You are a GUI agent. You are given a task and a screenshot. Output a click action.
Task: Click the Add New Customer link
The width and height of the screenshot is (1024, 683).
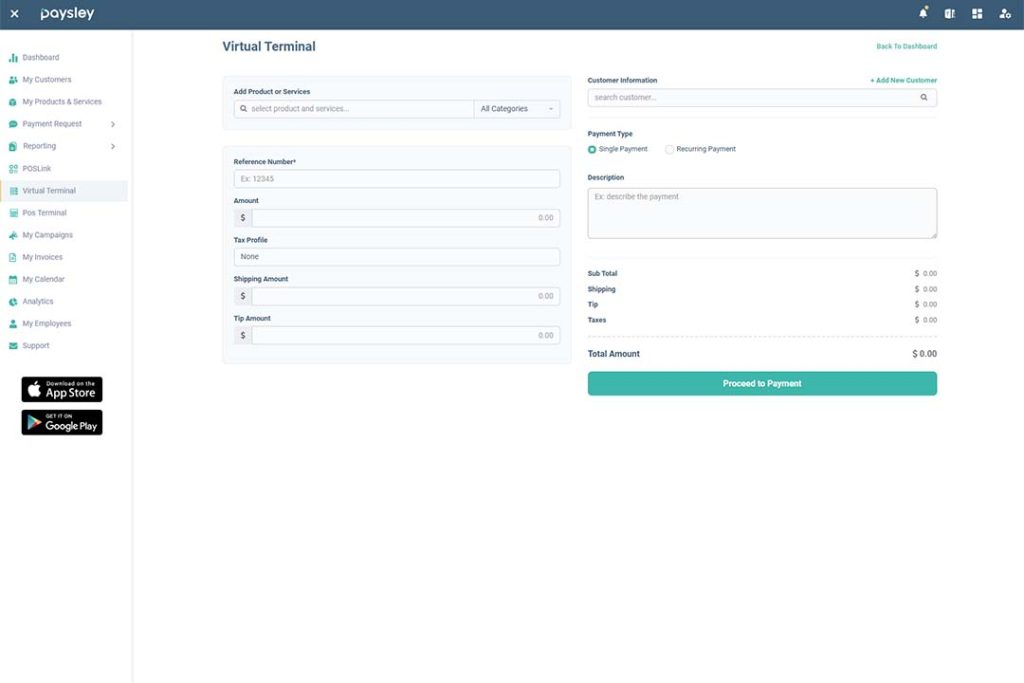903,80
